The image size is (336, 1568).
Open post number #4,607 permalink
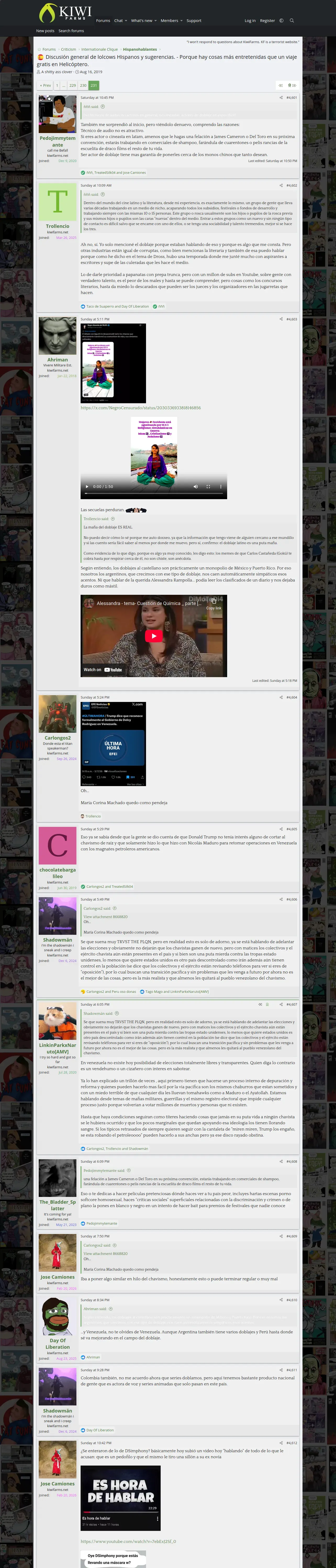coord(292,1004)
